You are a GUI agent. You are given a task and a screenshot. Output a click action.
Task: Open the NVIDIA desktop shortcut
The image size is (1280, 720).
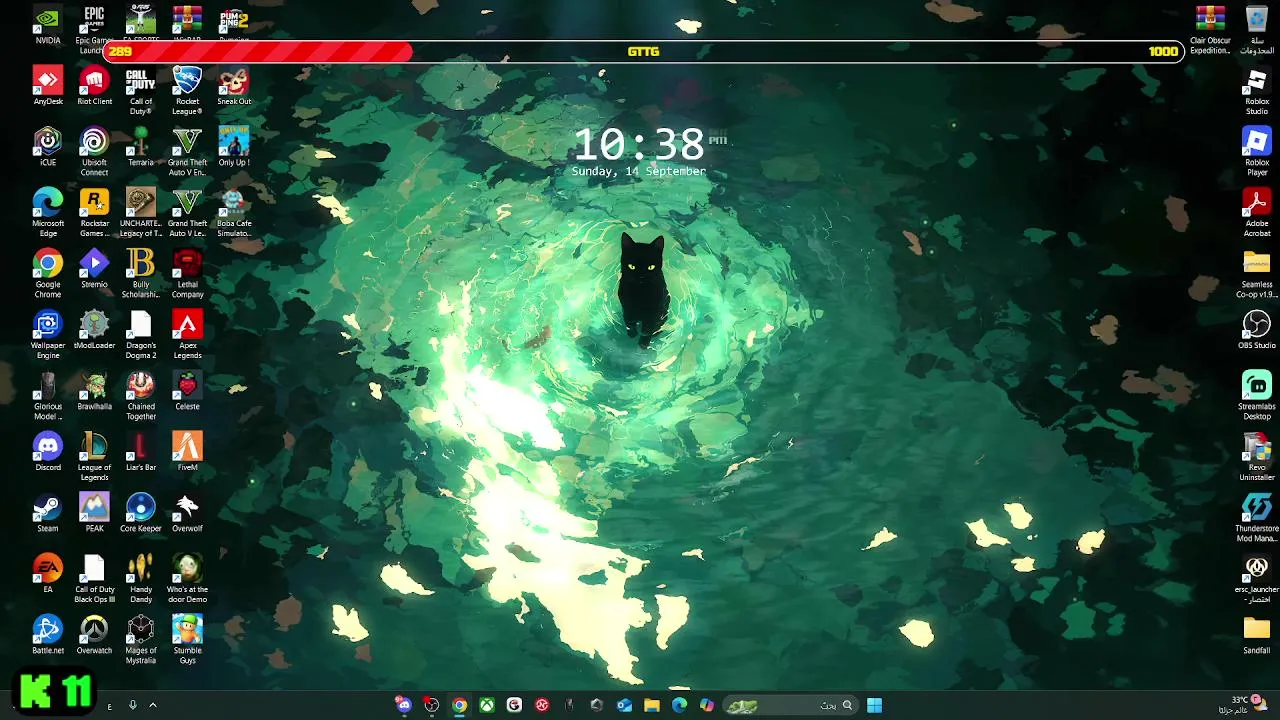click(47, 25)
